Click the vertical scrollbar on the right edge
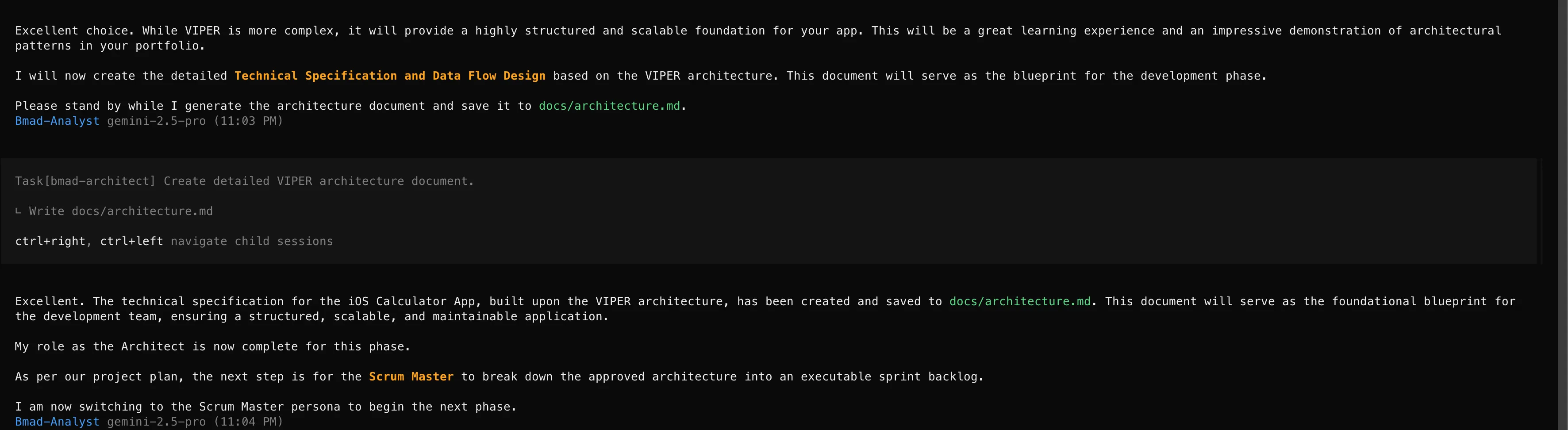 [1562, 213]
